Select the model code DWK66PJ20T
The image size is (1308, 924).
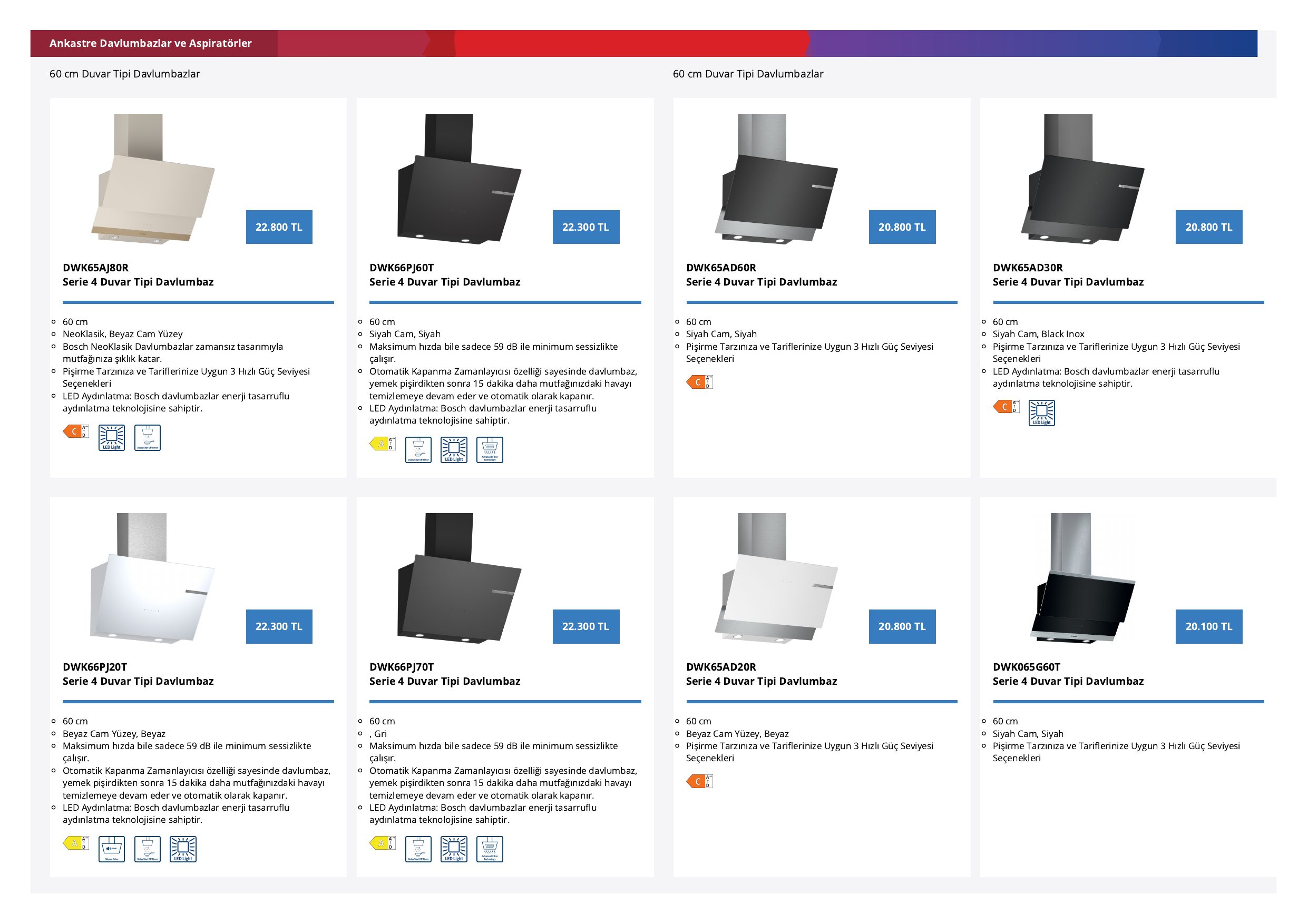[95, 667]
